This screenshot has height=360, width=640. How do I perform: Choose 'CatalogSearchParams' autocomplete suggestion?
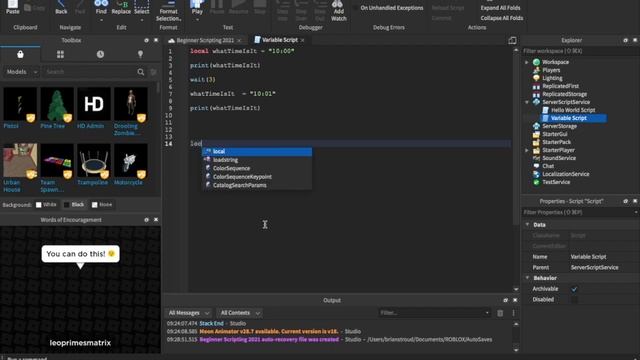[x=258, y=185]
